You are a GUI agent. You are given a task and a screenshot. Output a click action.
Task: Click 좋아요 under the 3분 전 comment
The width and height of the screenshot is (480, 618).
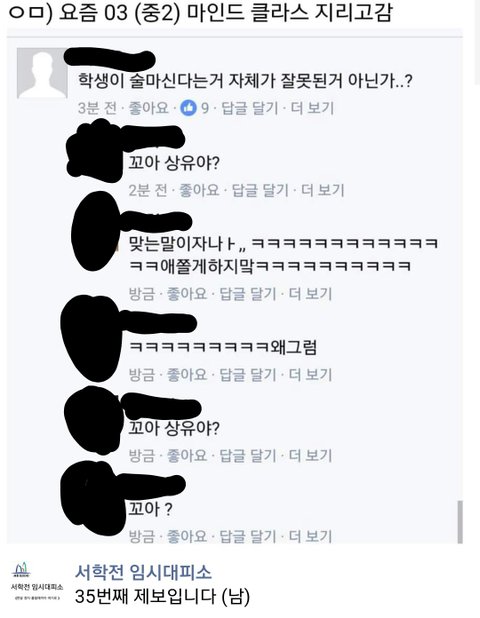(149, 108)
